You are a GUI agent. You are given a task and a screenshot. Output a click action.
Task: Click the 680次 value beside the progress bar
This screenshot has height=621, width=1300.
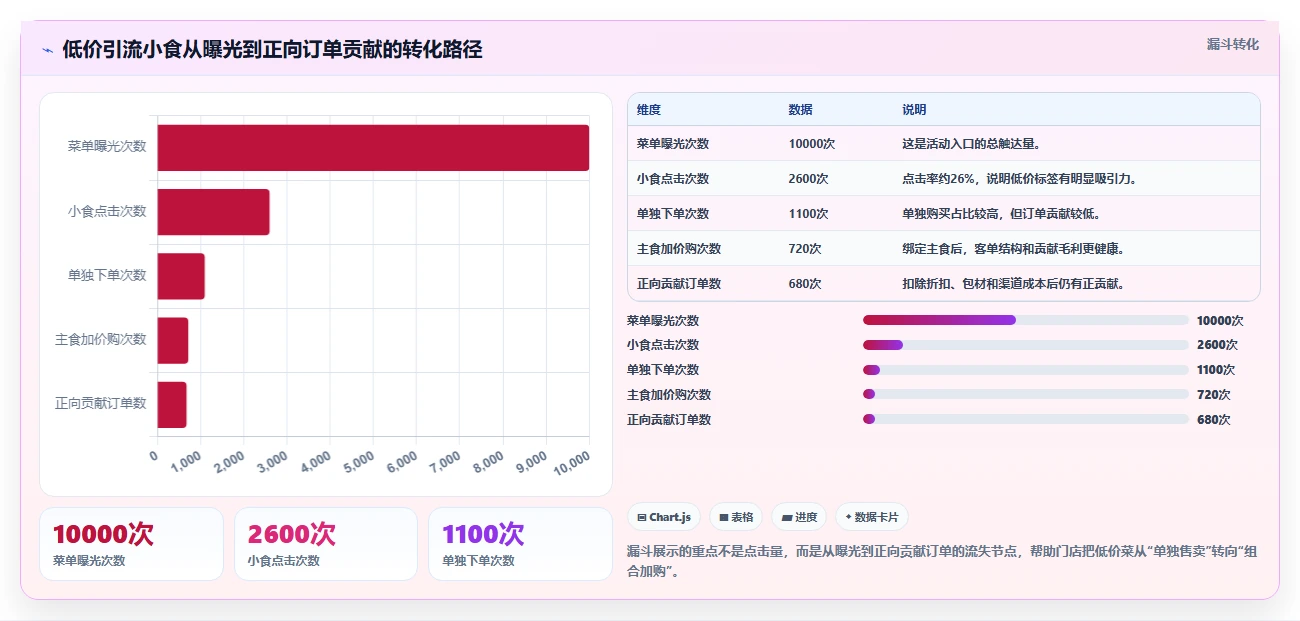[1214, 420]
